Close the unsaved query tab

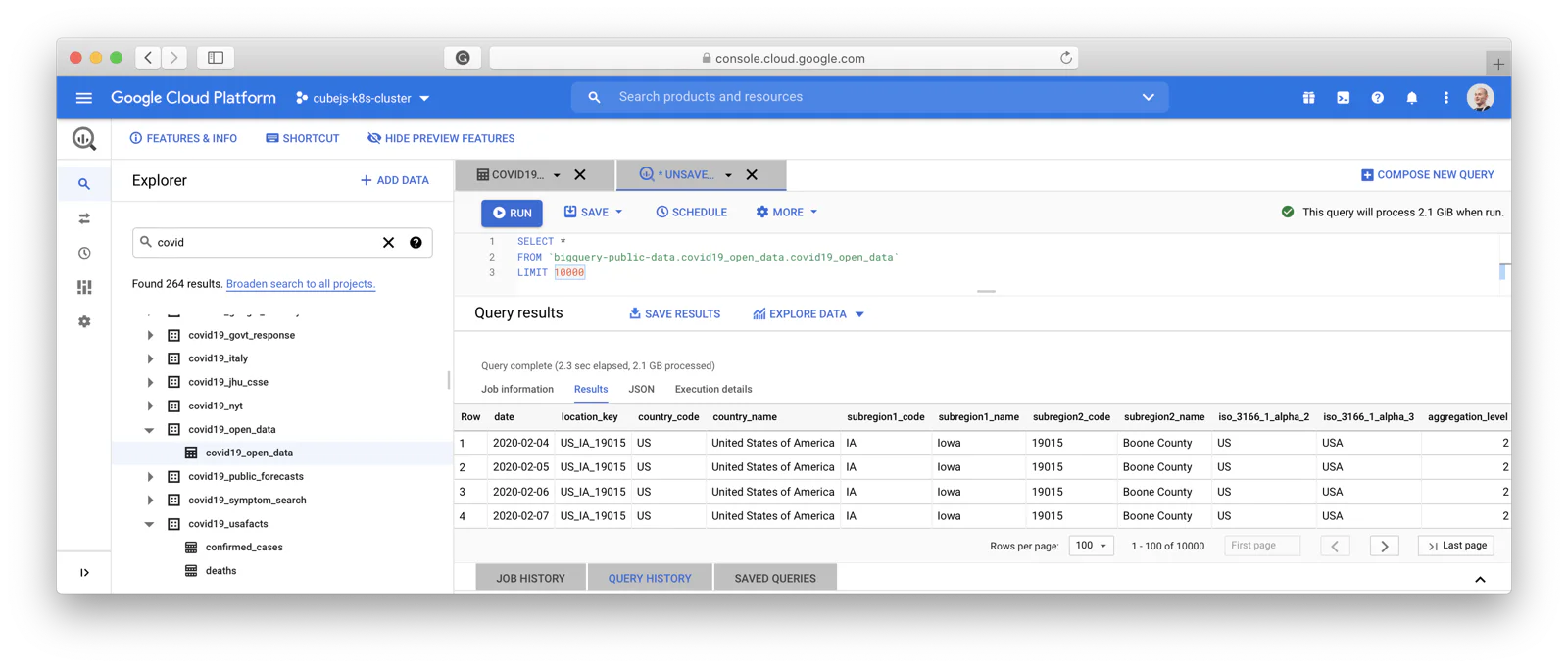click(x=752, y=175)
